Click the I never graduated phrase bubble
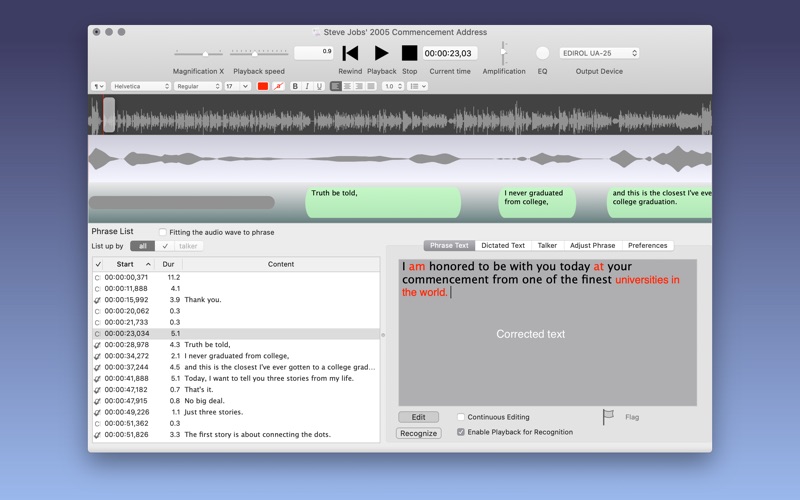Image resolution: width=800 pixels, height=500 pixels. click(537, 203)
